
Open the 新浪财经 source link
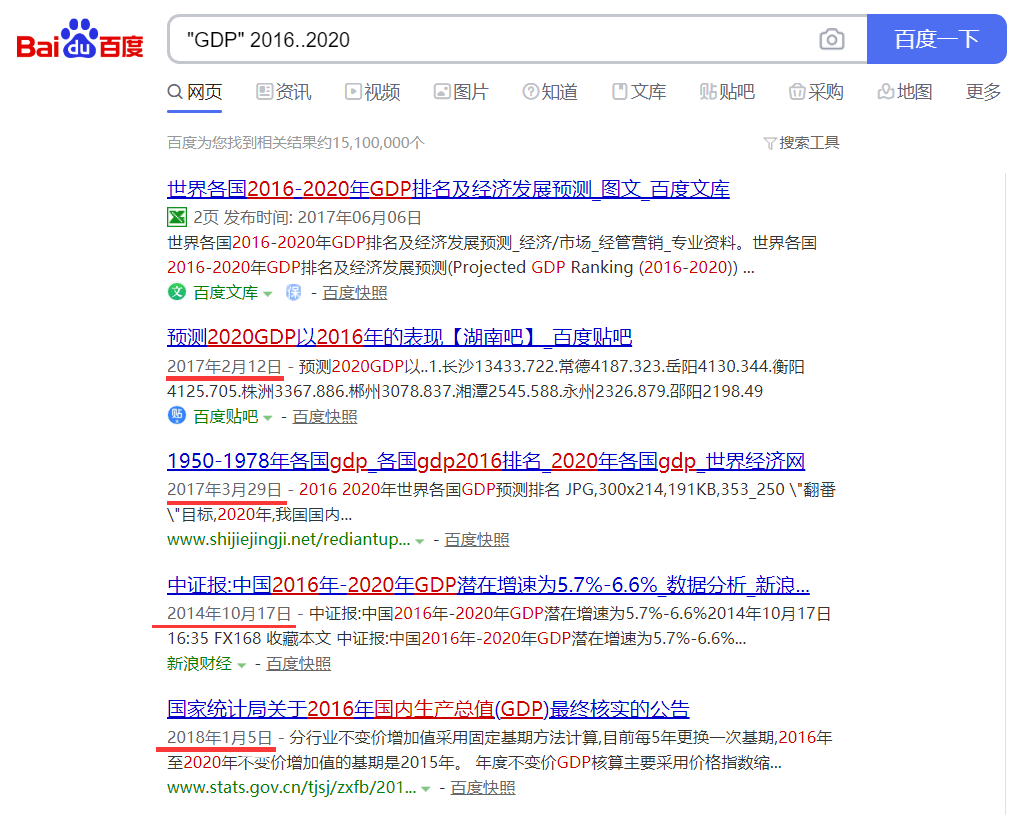(199, 664)
